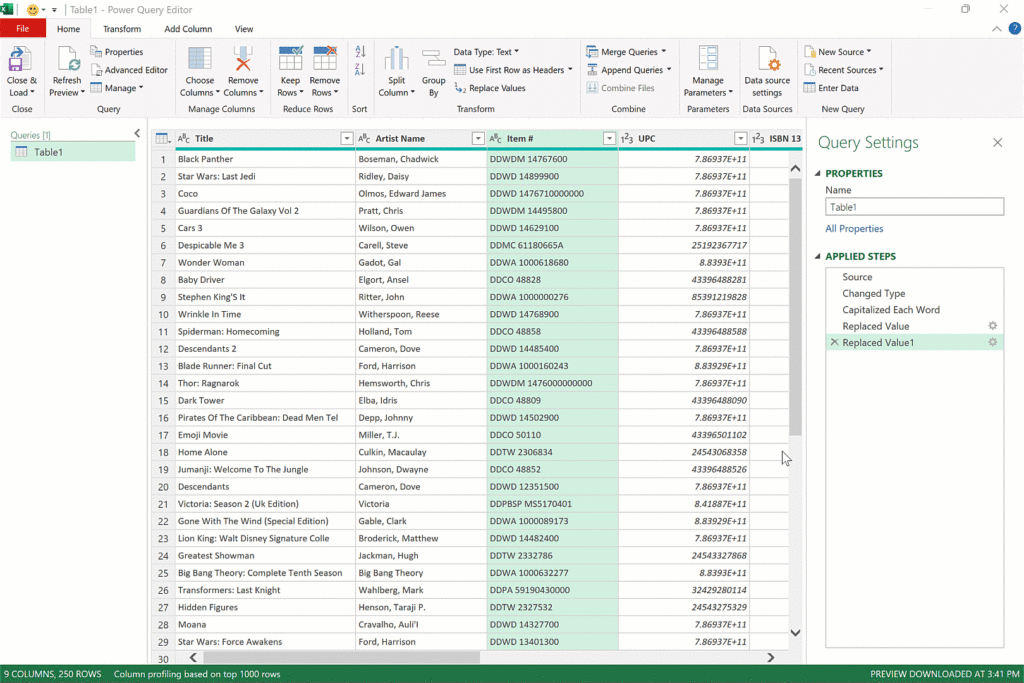Click the Group By icon

point(433,59)
